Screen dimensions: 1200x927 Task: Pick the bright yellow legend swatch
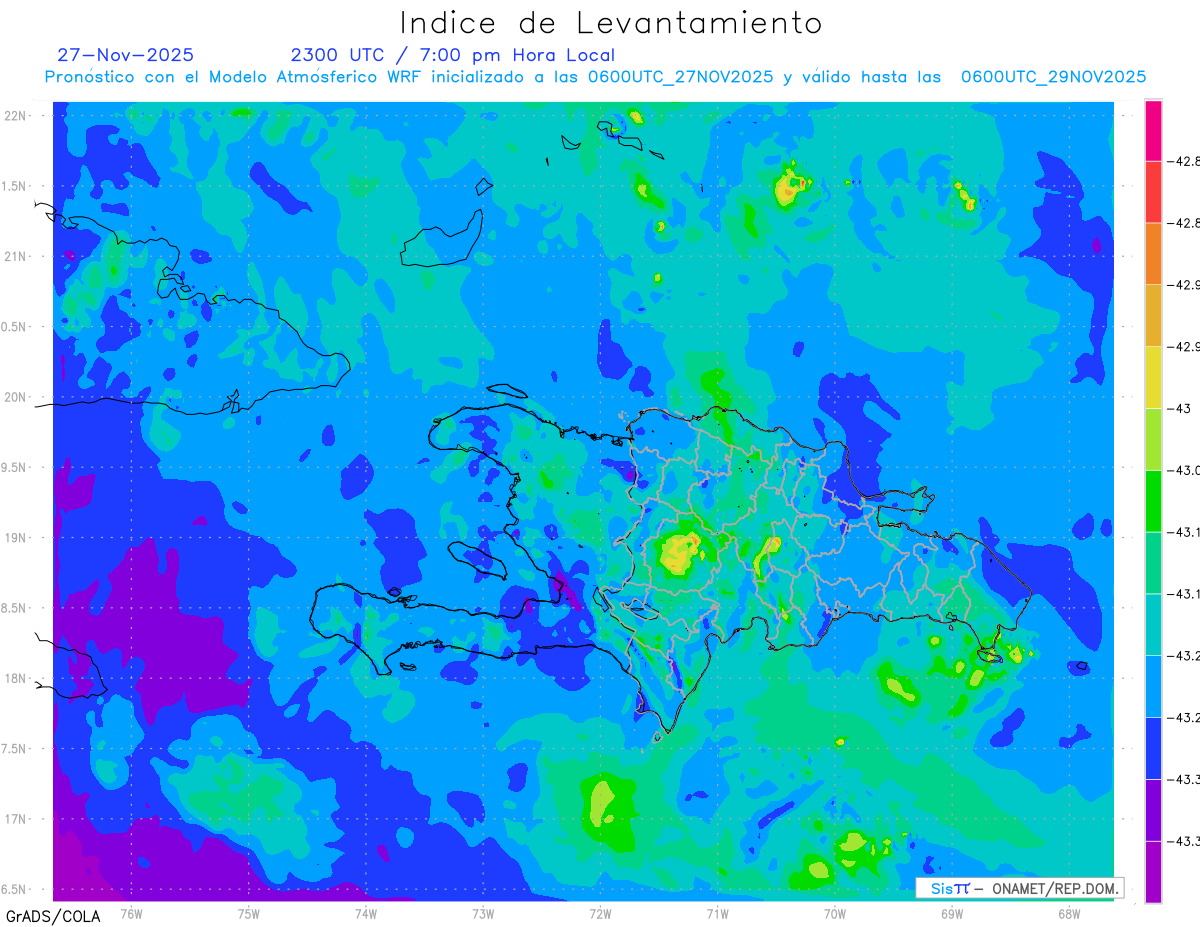[1153, 377]
